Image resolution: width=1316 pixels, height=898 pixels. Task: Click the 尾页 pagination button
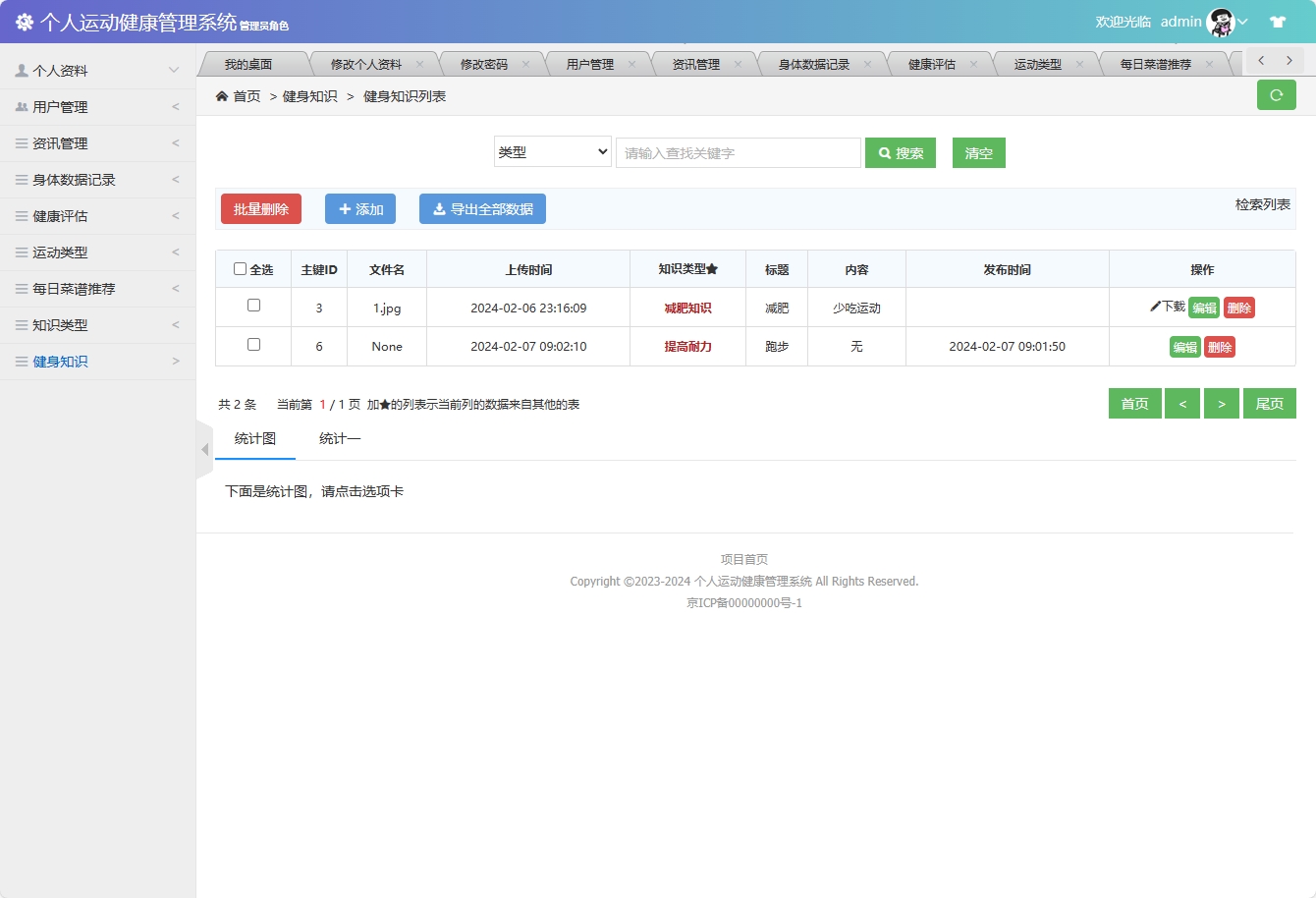[x=1269, y=403]
